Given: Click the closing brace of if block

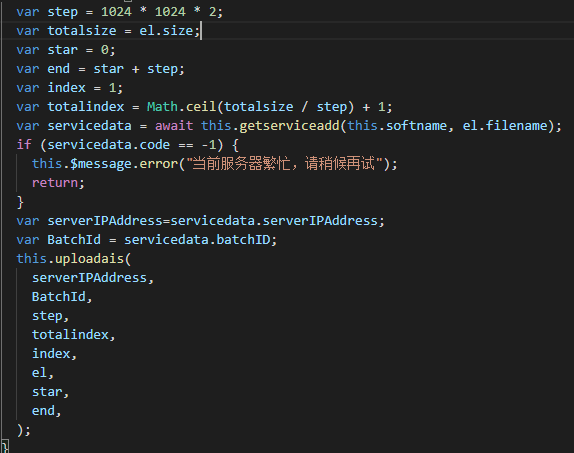Looking at the screenshot, I should [20, 202].
